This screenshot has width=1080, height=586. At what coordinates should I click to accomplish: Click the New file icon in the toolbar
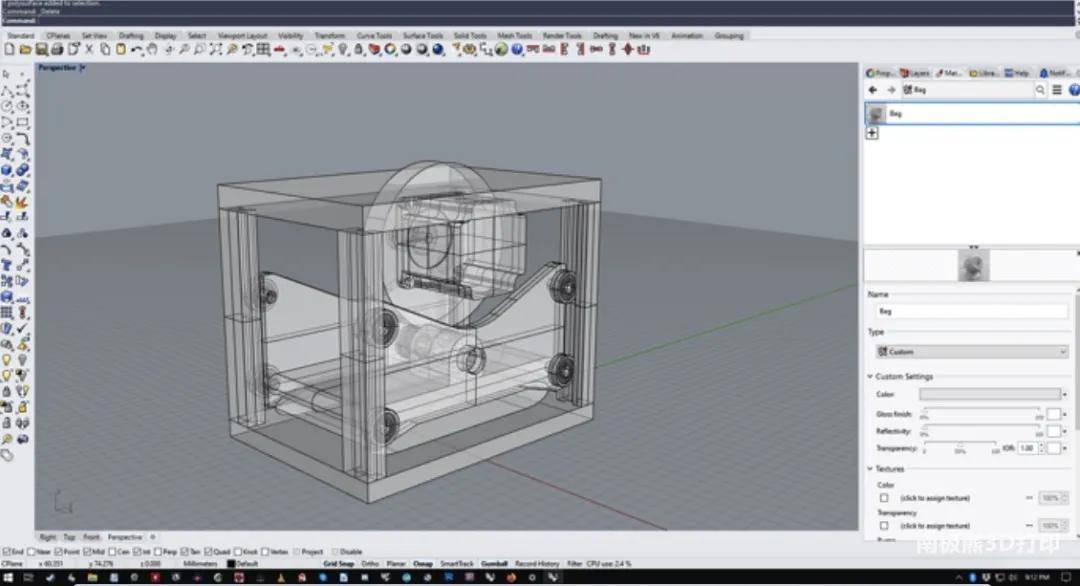[10, 50]
